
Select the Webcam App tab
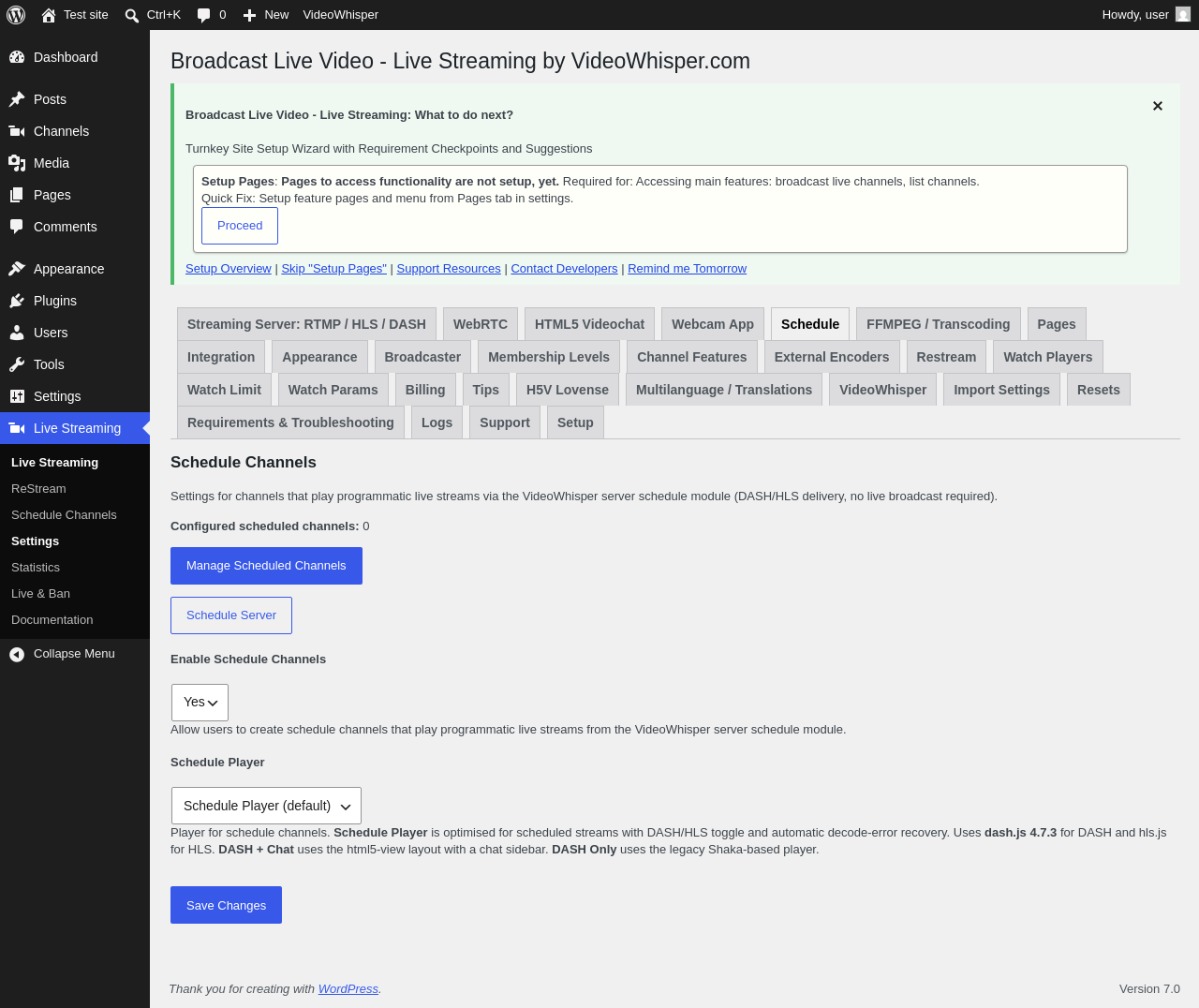[x=713, y=324]
